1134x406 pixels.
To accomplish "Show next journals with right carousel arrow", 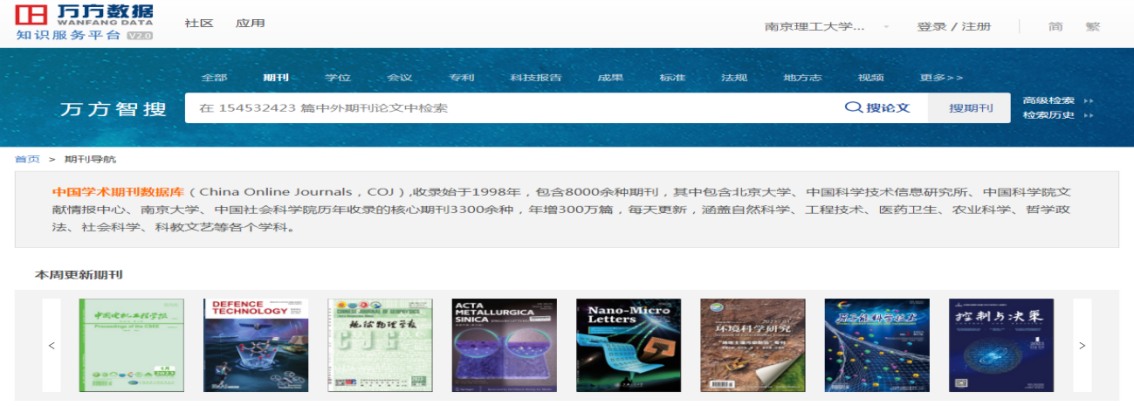I will pyautogui.click(x=1082, y=346).
